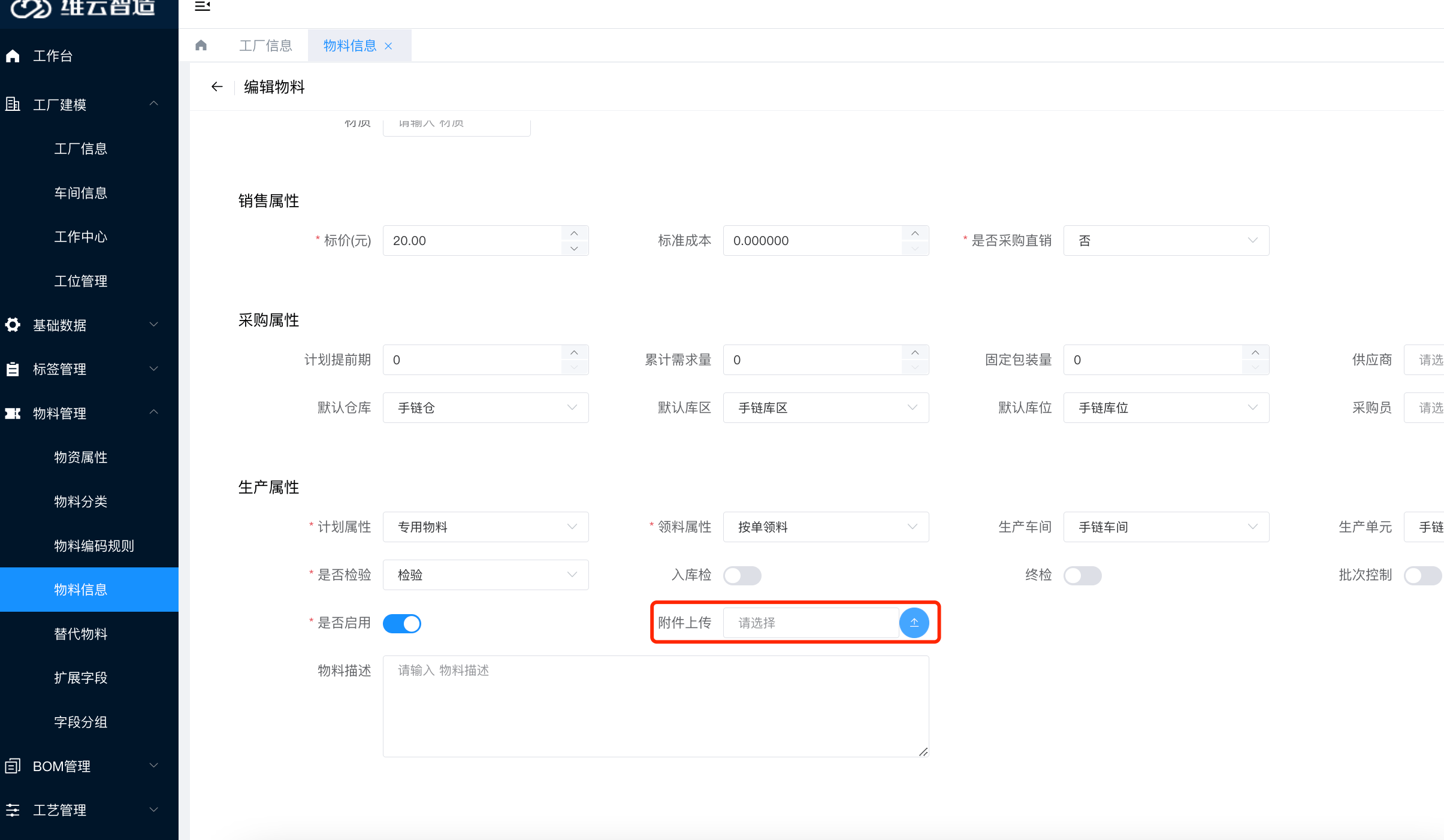This screenshot has width=1444, height=840.
Task: Open the 是否检验 dropdown
Action: tap(485, 575)
